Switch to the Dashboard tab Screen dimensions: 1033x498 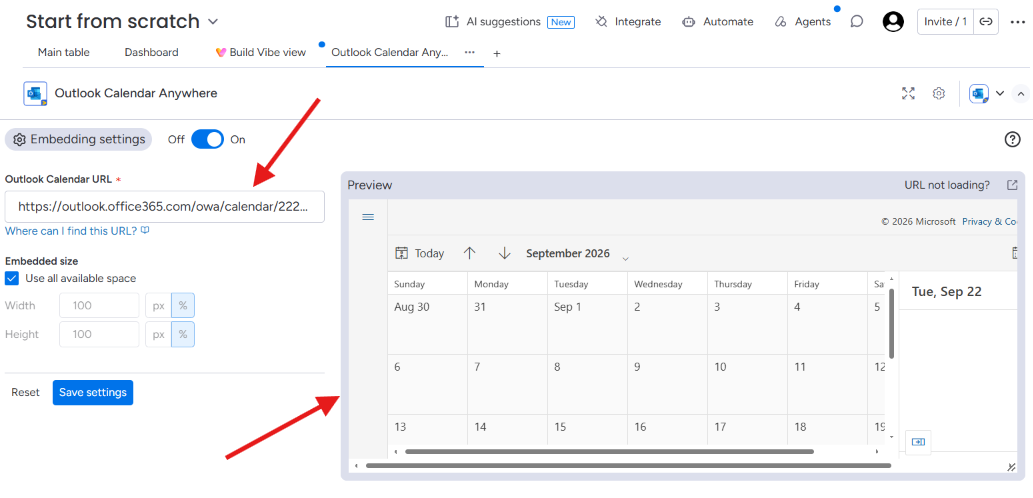pyautogui.click(x=152, y=52)
